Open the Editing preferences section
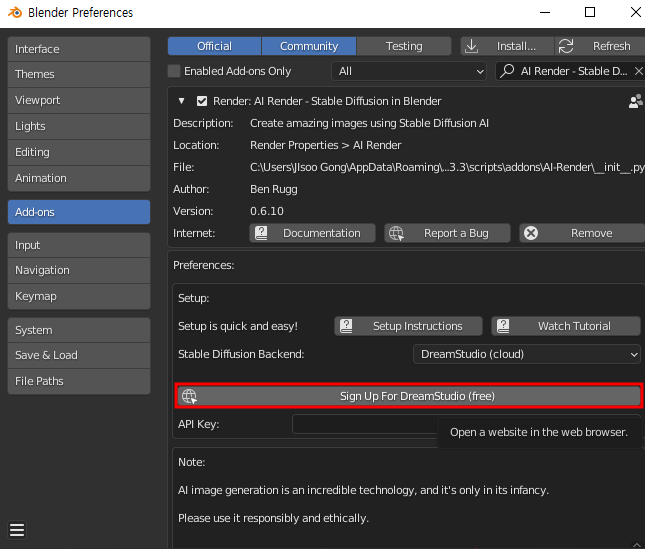Viewport: 645px width, 549px height. tap(79, 152)
